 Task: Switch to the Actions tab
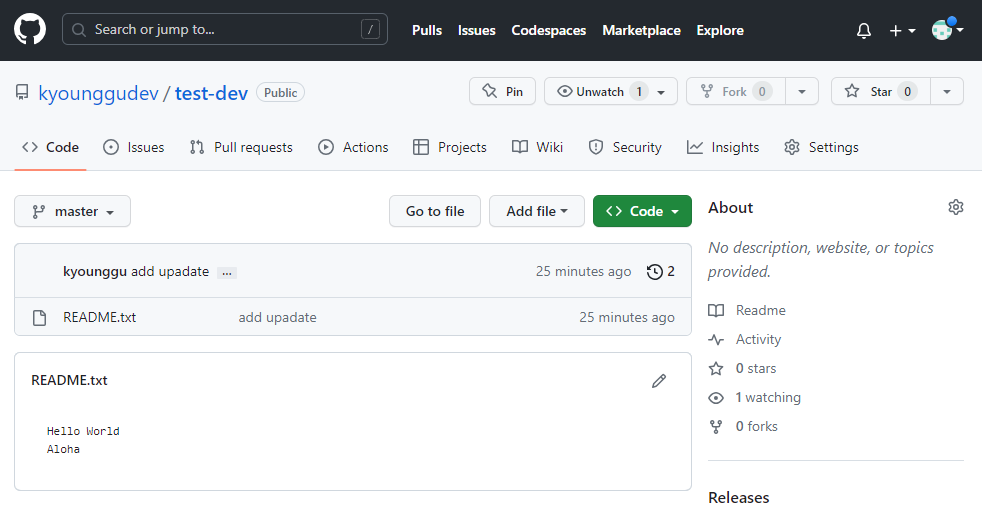[353, 147]
